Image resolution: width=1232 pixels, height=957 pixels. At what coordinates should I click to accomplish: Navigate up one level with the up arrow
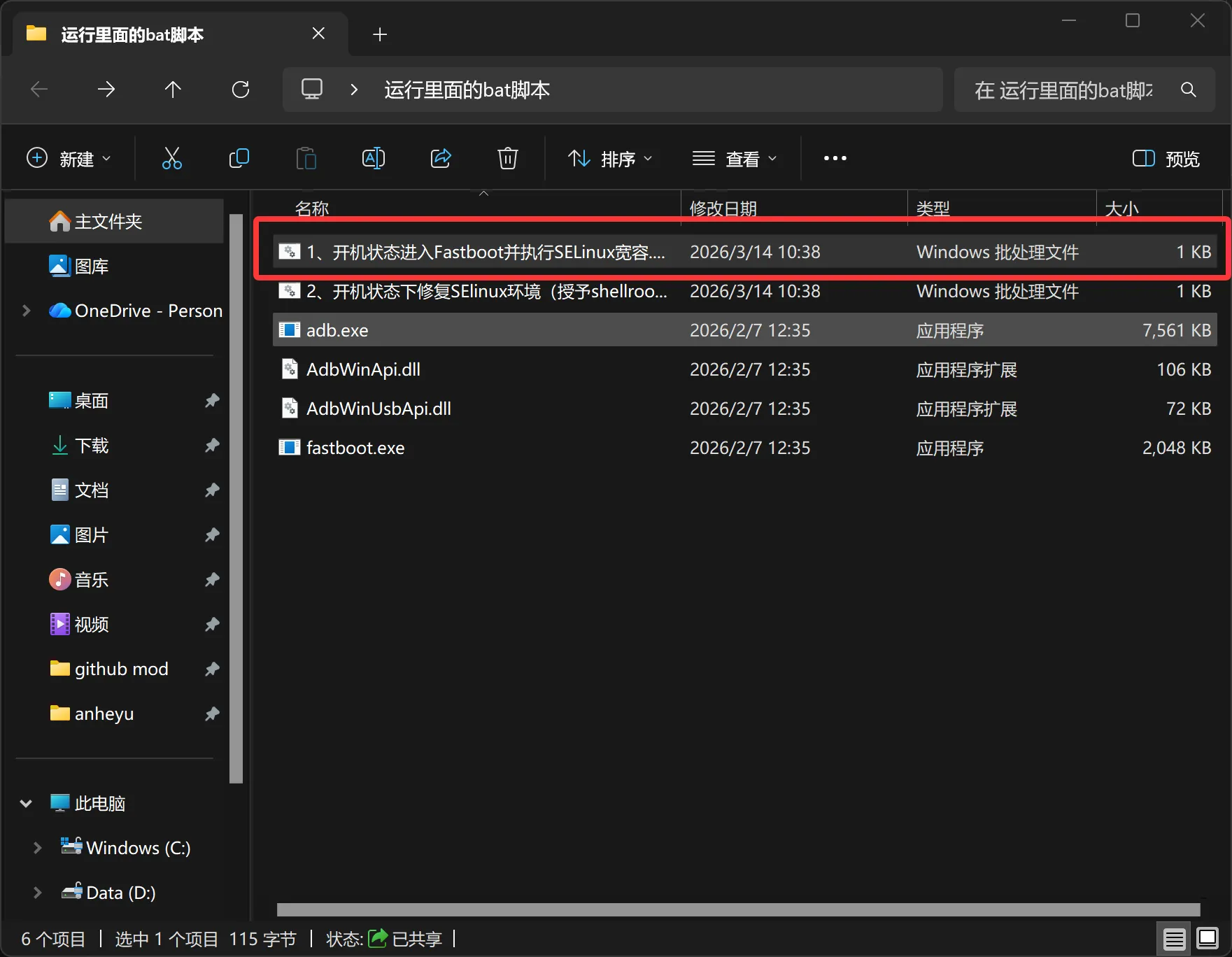click(x=174, y=89)
